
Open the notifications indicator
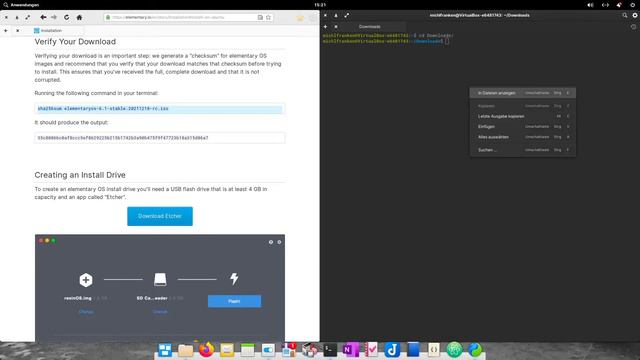[619, 5]
